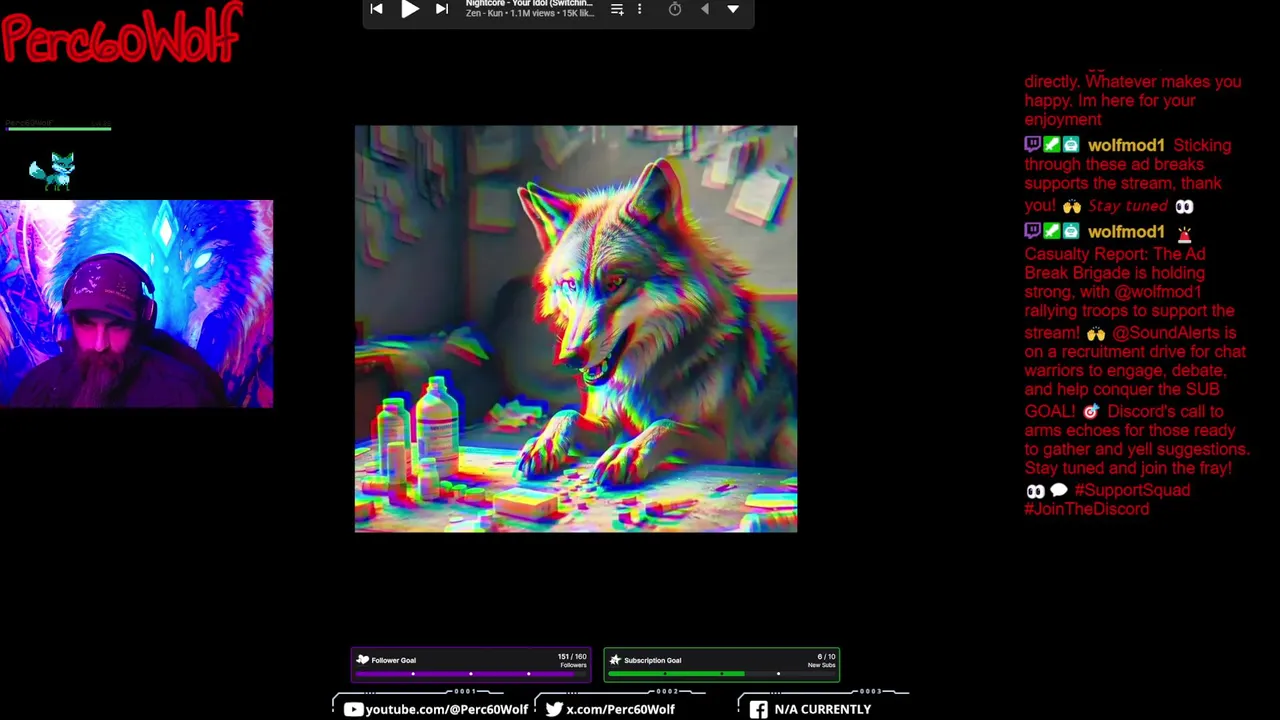Click the #JoinTheDiscord hashtag
The image size is (1280, 720).
(x=1087, y=509)
